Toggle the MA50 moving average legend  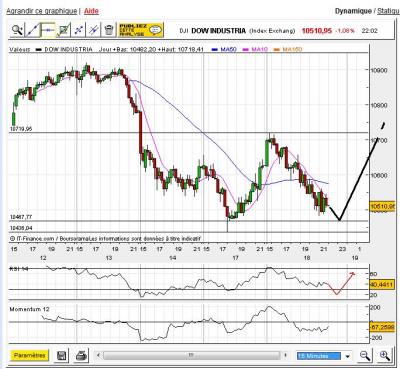pos(224,49)
